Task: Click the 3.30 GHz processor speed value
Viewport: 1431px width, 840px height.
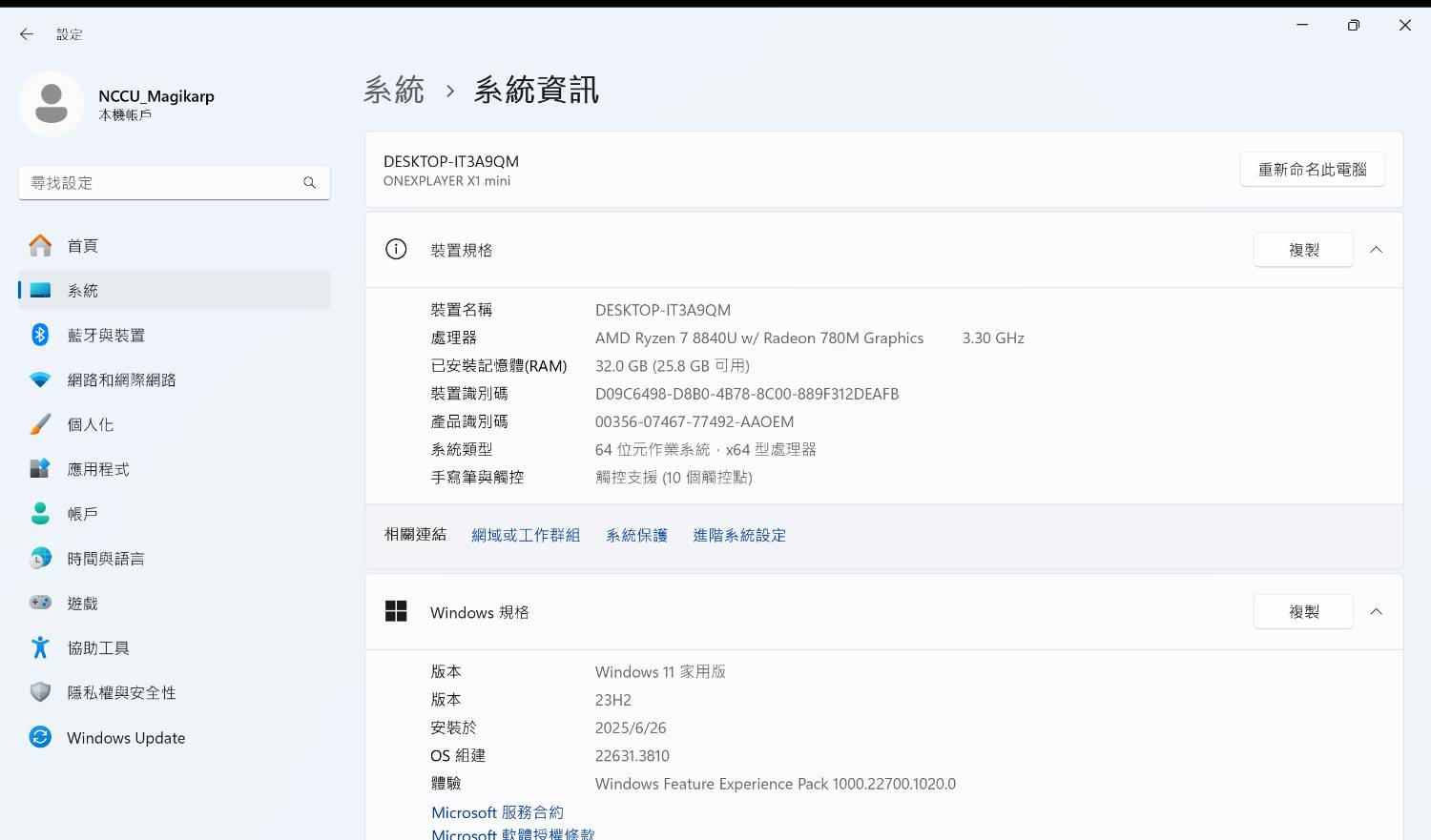Action: point(993,338)
